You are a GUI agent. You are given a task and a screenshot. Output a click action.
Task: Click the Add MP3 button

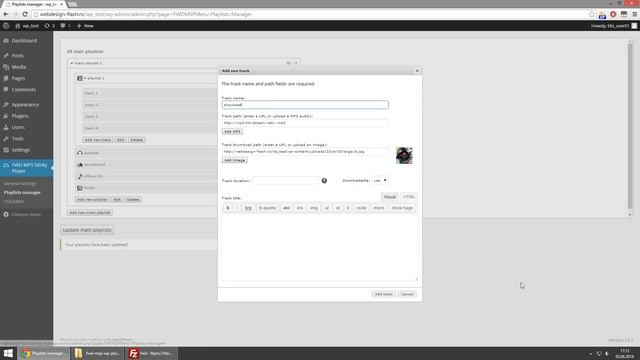[x=232, y=131]
